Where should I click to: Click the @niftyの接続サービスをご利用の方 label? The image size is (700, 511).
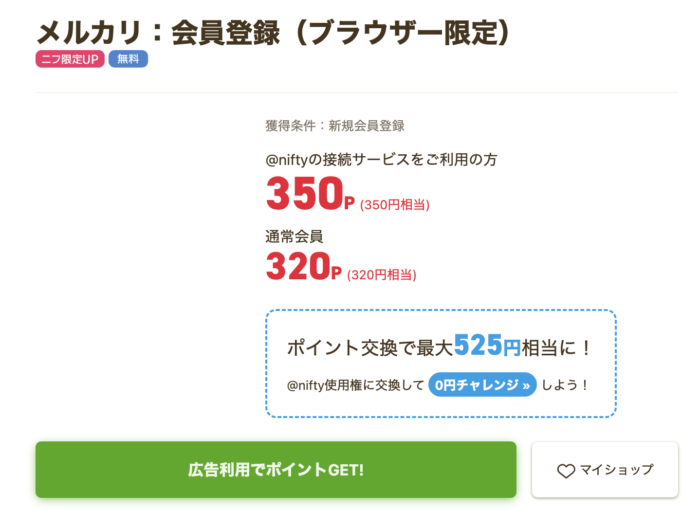pyautogui.click(x=381, y=159)
